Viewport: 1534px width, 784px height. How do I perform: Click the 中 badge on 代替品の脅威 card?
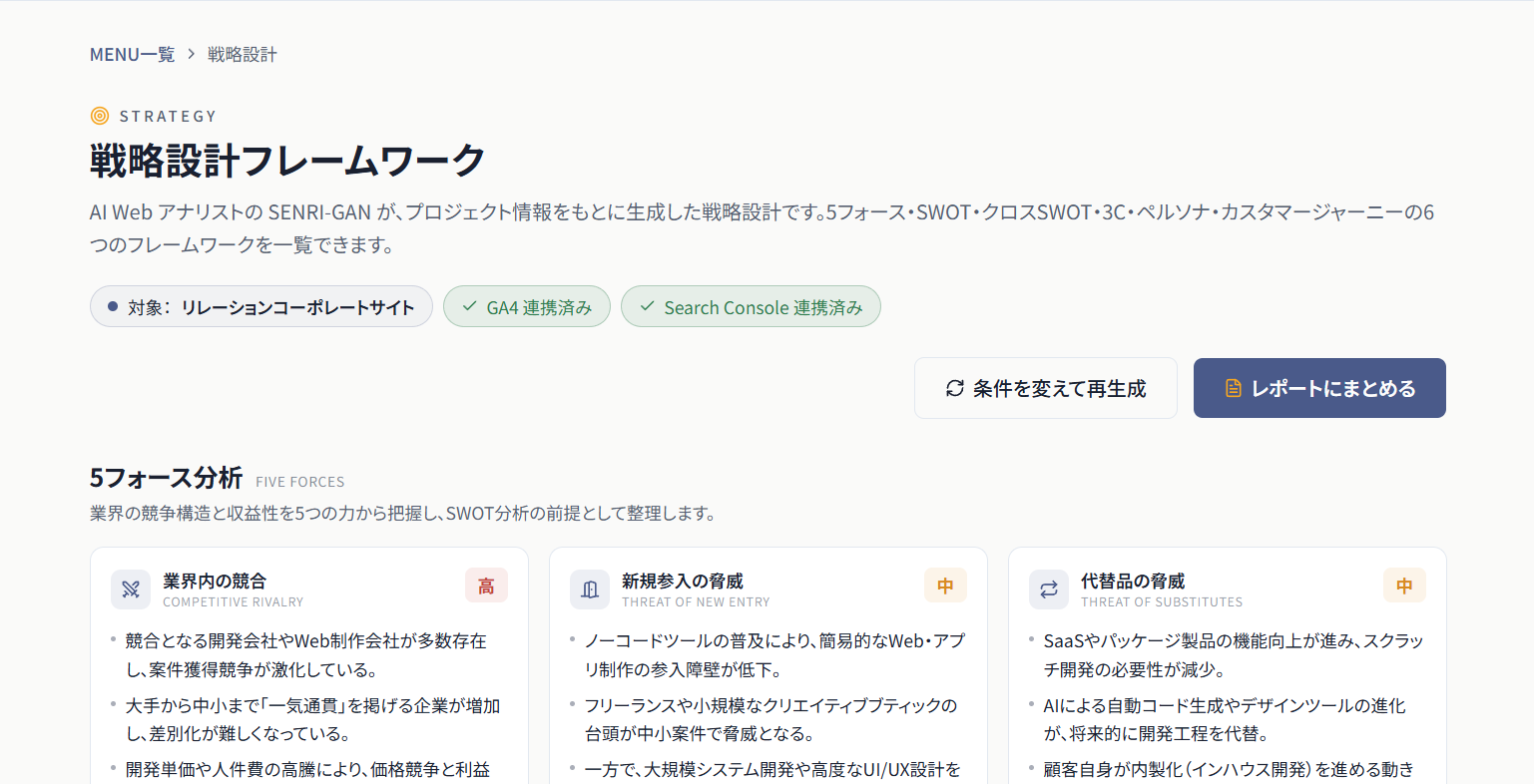(1404, 586)
